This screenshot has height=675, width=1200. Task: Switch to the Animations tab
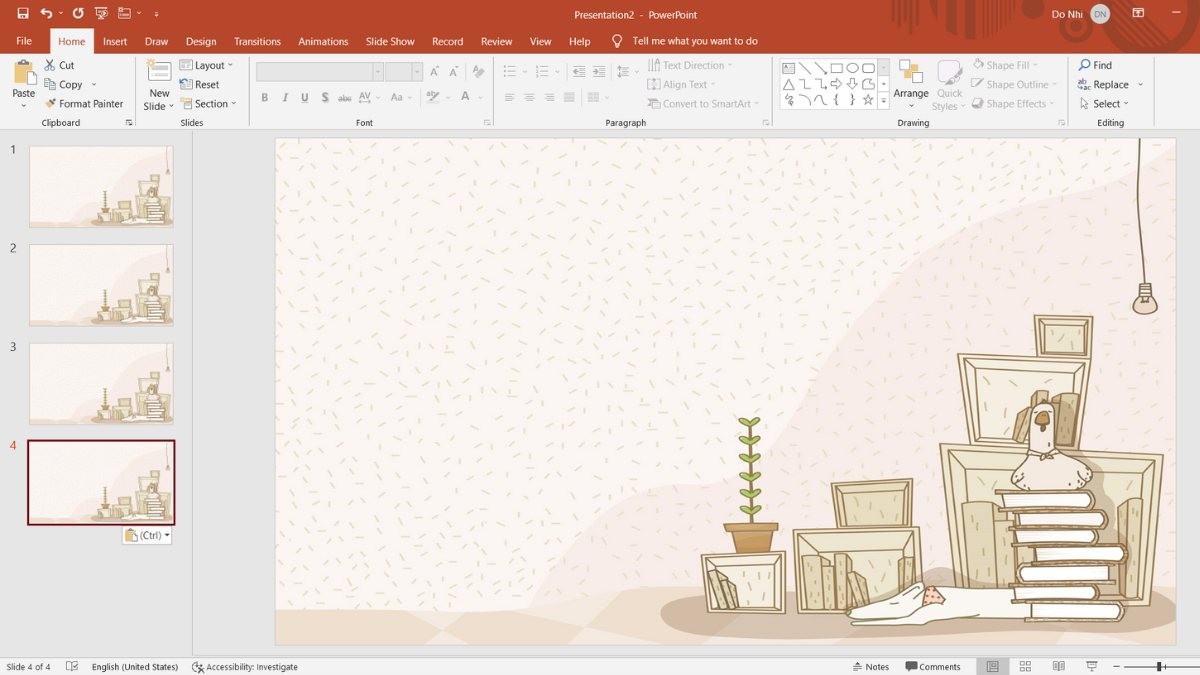[x=323, y=41]
